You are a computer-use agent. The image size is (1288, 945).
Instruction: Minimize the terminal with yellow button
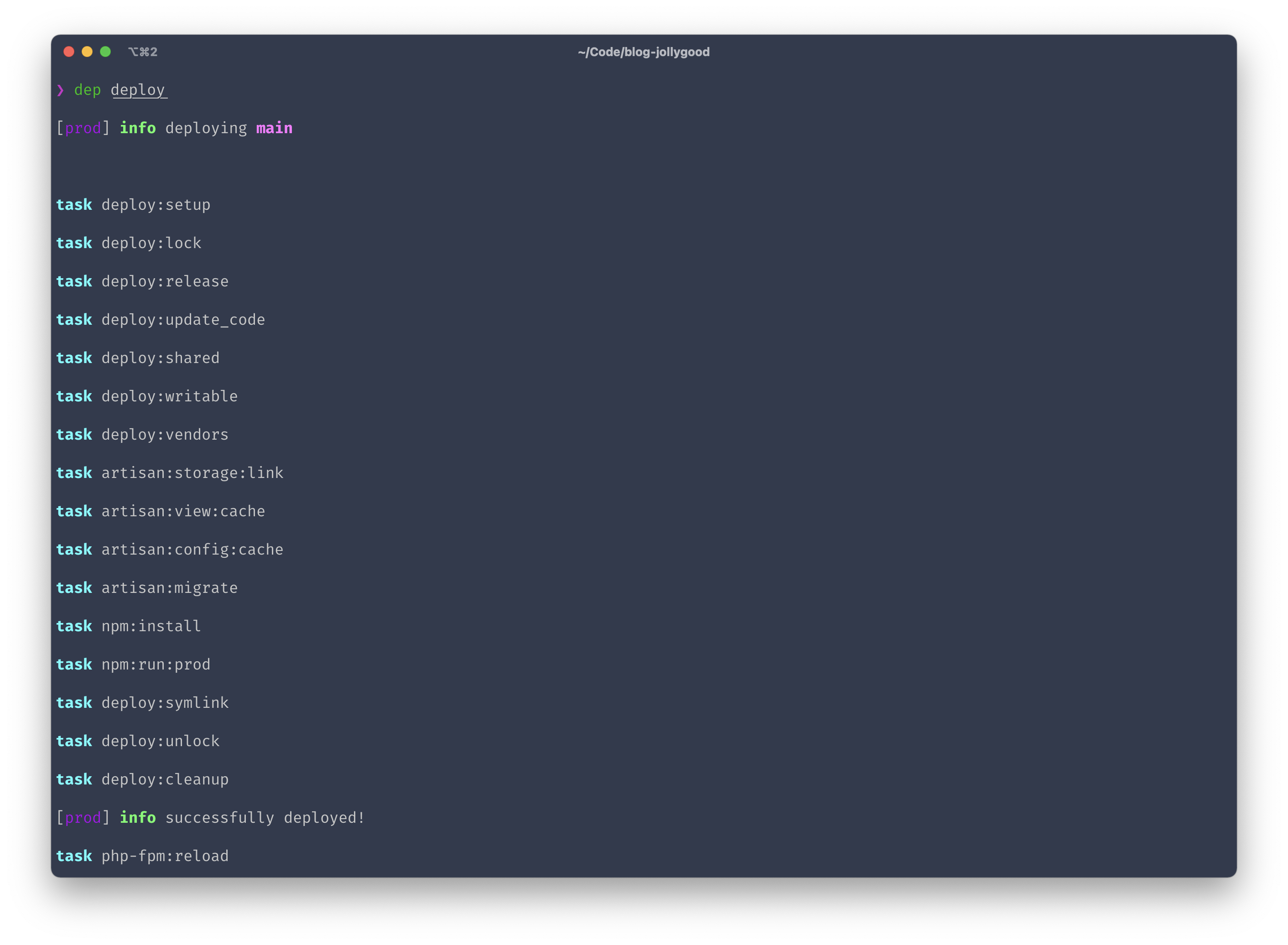tap(87, 52)
